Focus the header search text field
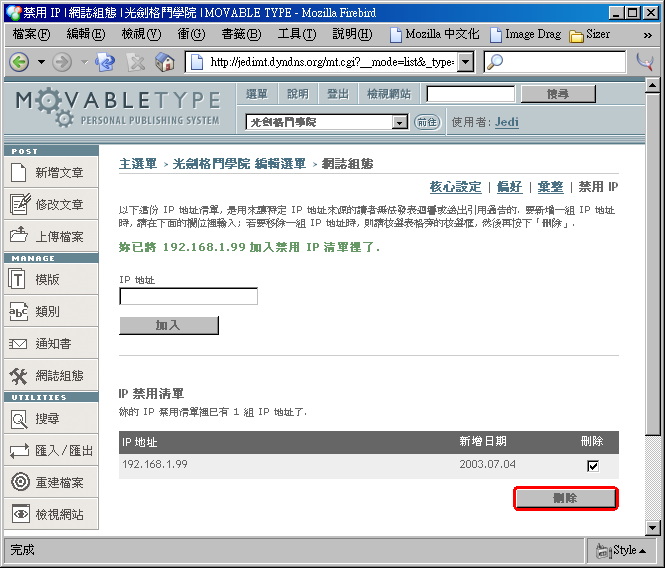 (x=470, y=94)
